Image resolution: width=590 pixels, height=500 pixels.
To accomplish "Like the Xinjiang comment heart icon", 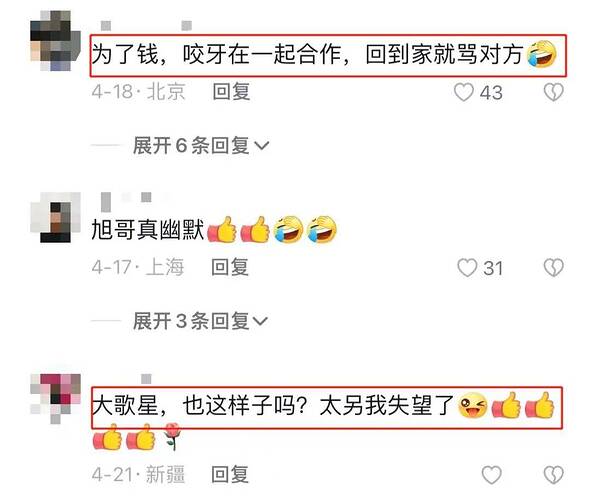I will 492,475.
